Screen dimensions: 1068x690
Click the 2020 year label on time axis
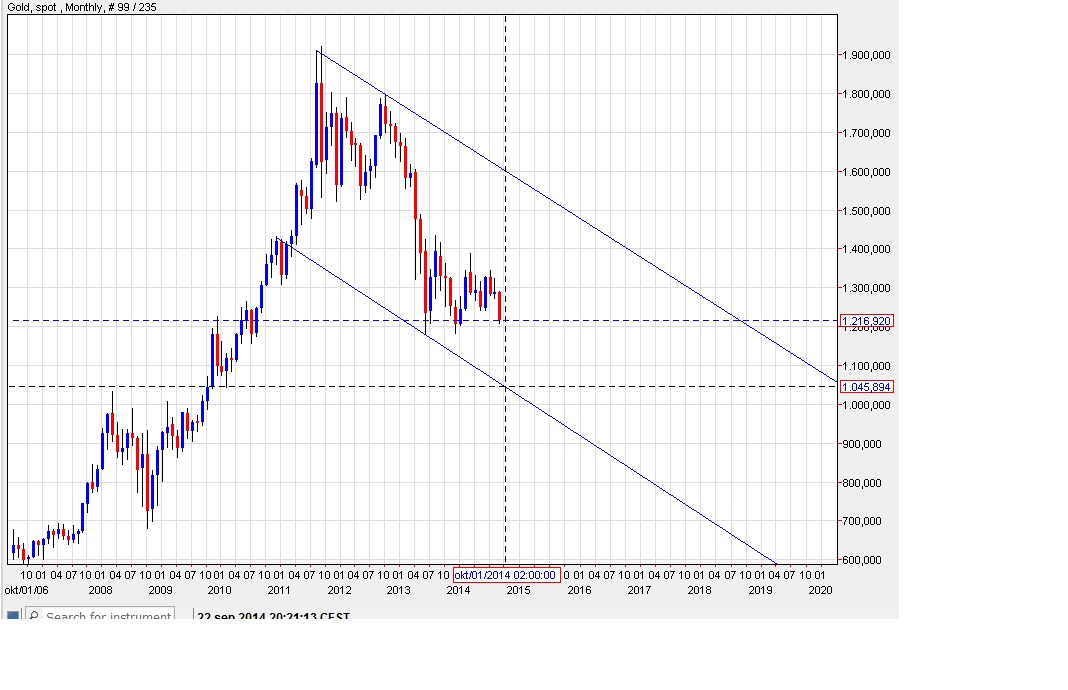pos(820,590)
